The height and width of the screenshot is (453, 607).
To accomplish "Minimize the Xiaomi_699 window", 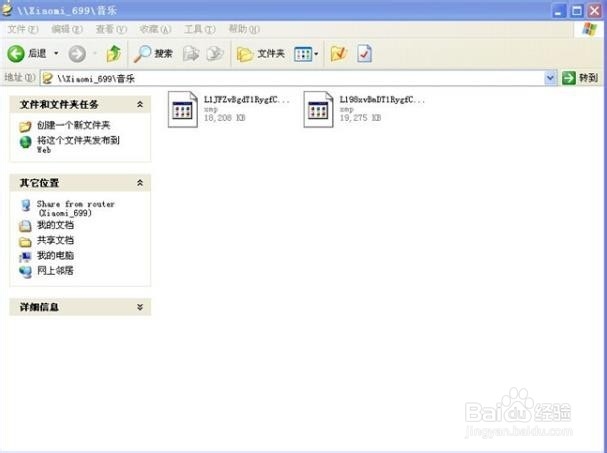I will pyautogui.click(x=558, y=11).
